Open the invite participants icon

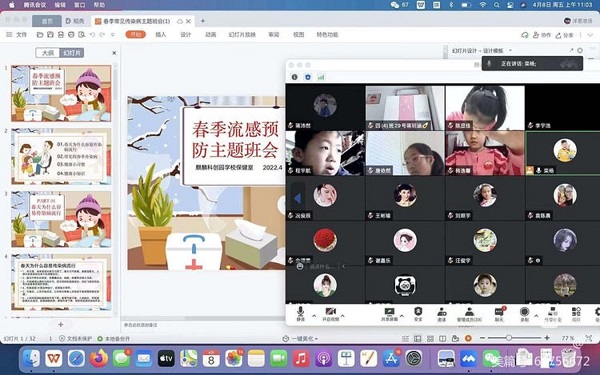[442, 314]
